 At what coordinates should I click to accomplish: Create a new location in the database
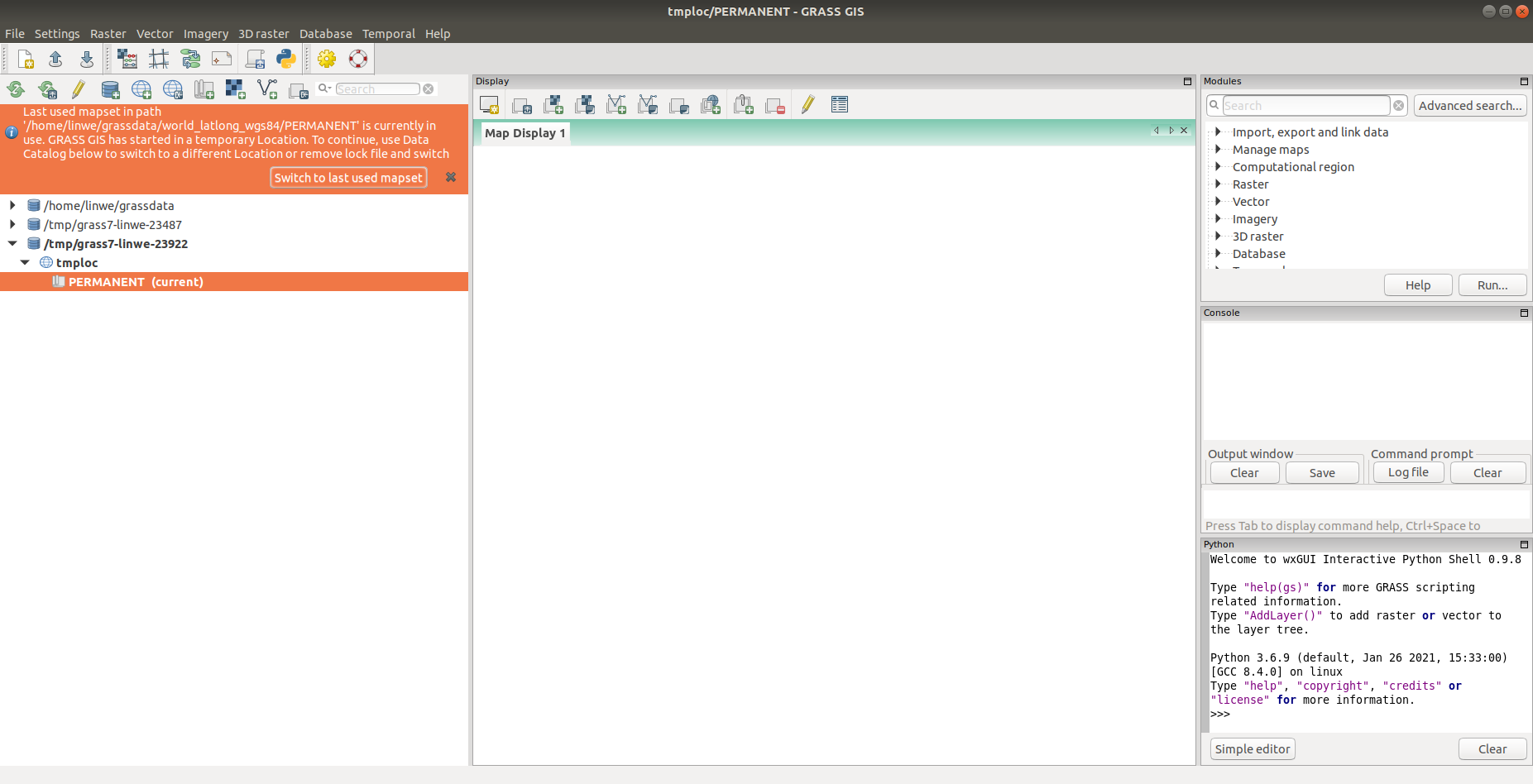(141, 89)
